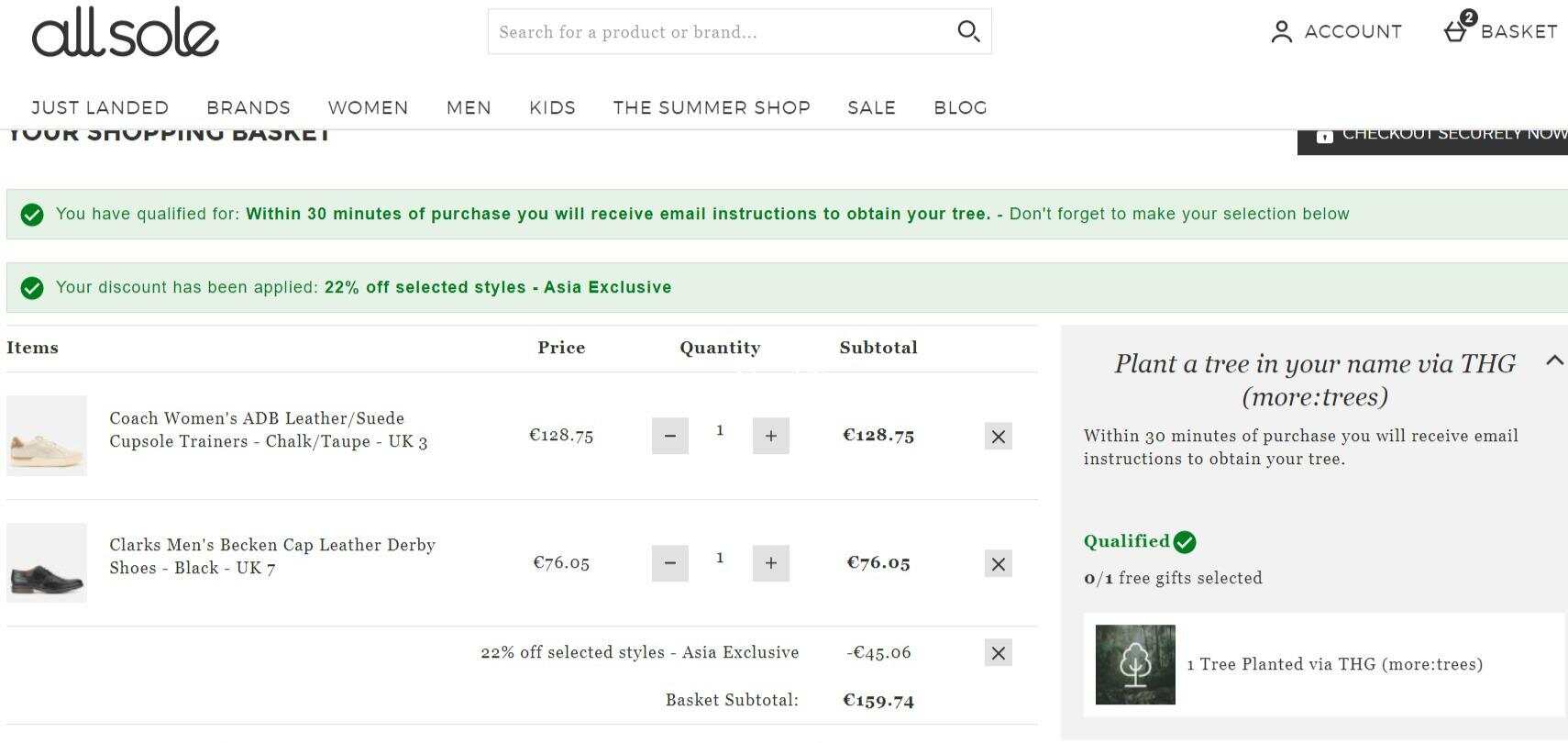This screenshot has height=743, width=1568.
Task: Collapse the Plant a tree panel
Action: [1554, 360]
